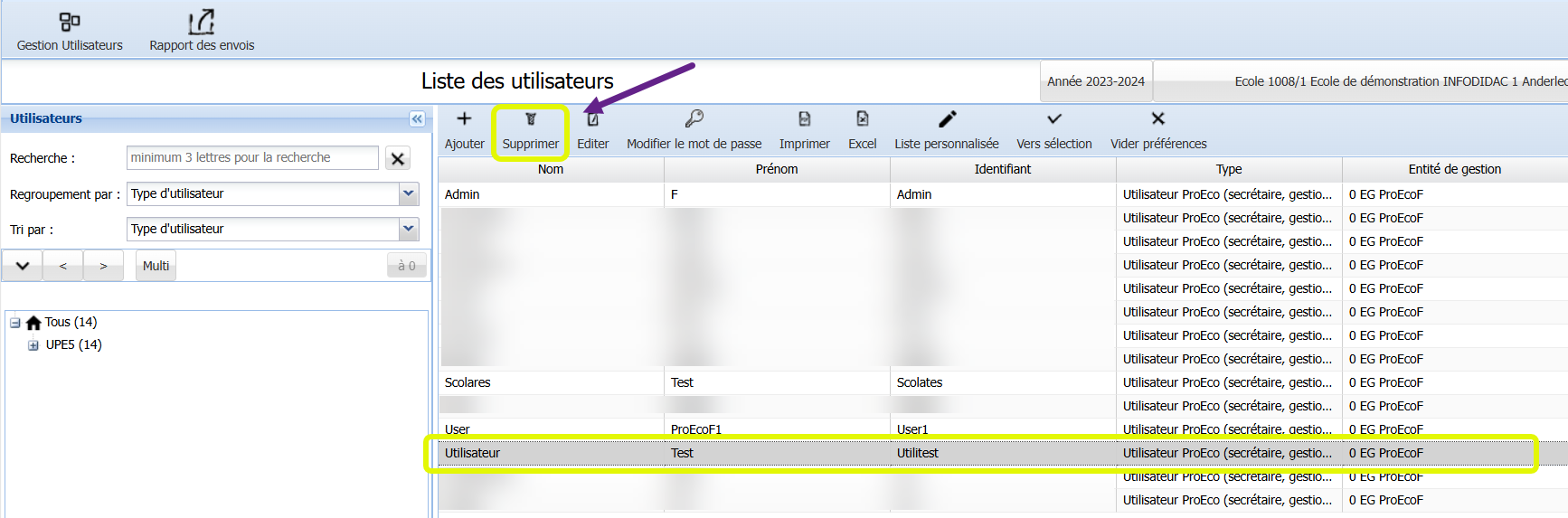Click Vers sélection checkmark
This screenshot has width=1568, height=518.
(x=1053, y=119)
